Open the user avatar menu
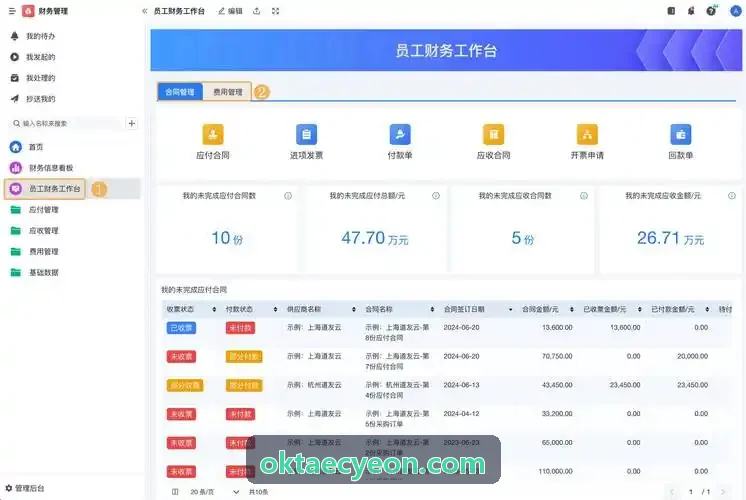Image resolution: width=746 pixels, height=500 pixels. pyautogui.click(x=736, y=10)
